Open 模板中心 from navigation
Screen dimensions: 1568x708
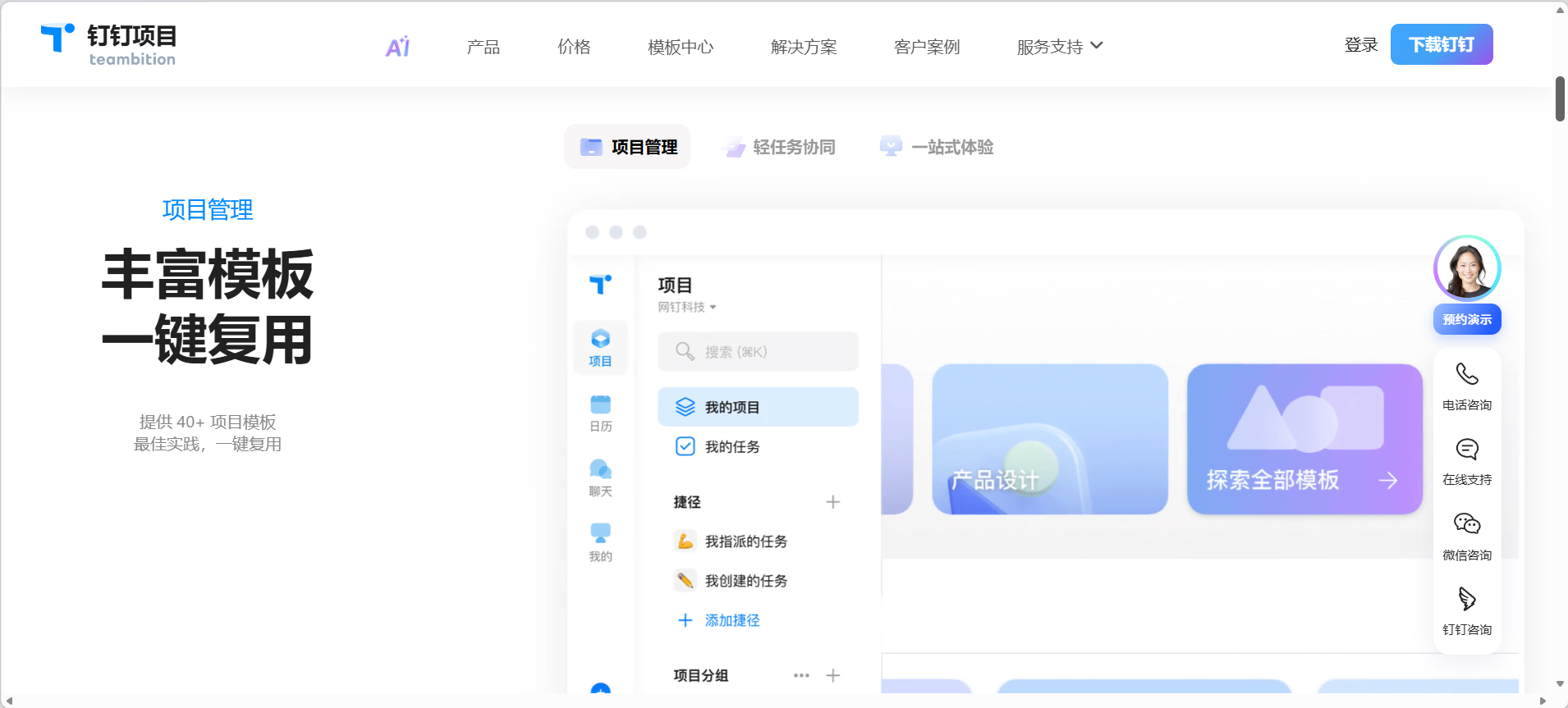click(681, 47)
